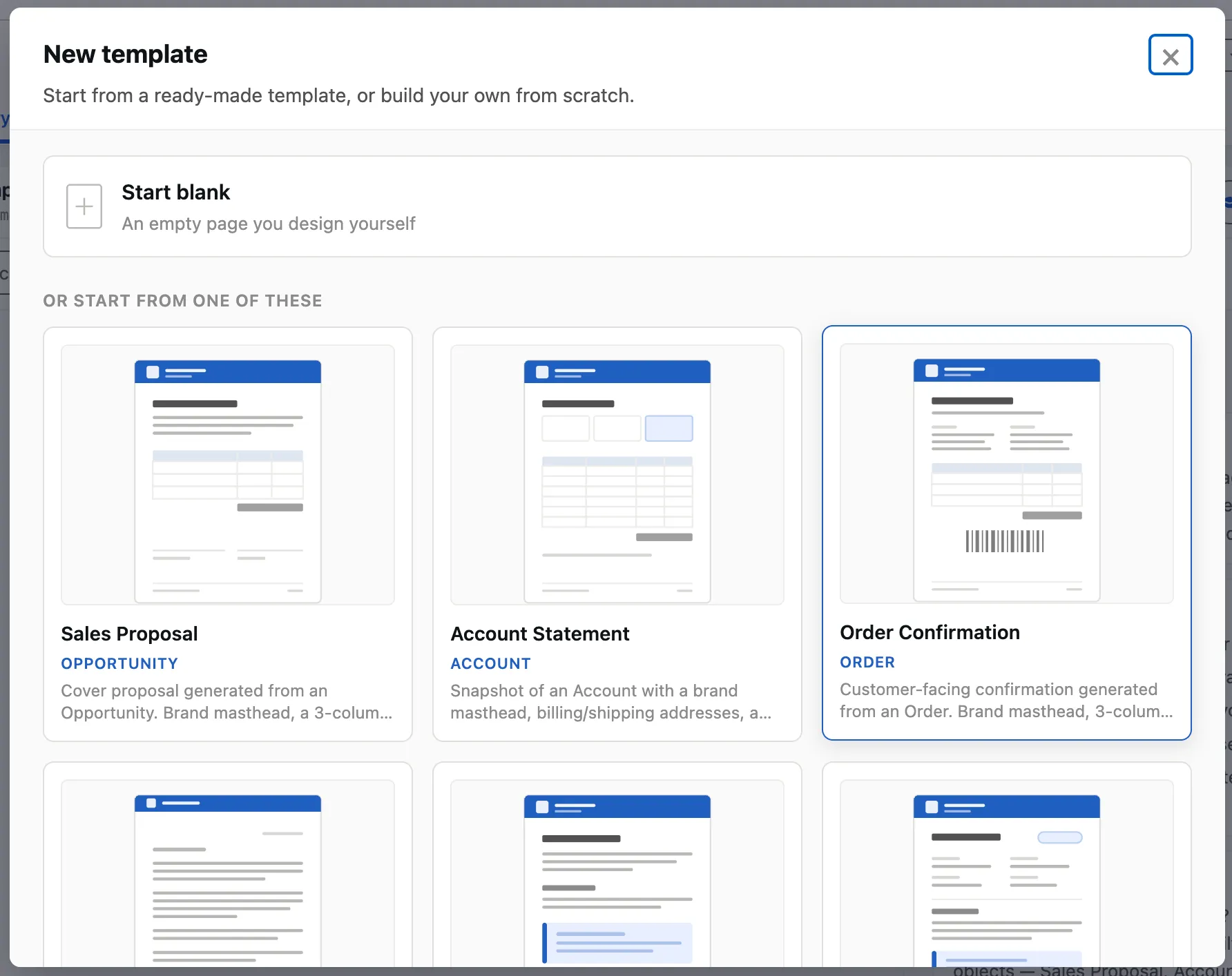Click the Order Confirmation description text
1232x976 pixels.
[x=1006, y=701]
